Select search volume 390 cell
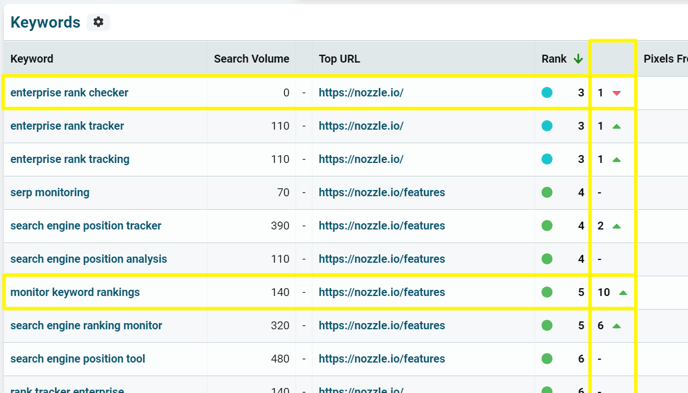Screen dimensions: 688x393 point(280,226)
